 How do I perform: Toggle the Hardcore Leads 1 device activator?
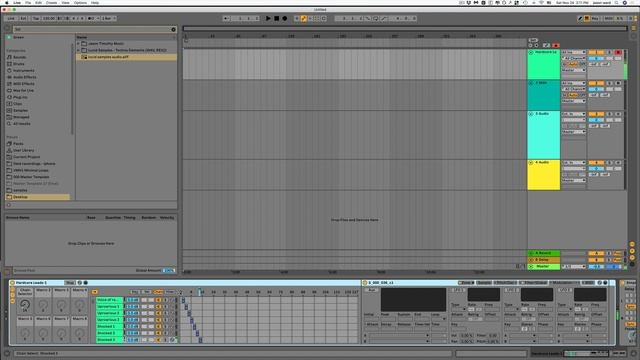pos(12,282)
